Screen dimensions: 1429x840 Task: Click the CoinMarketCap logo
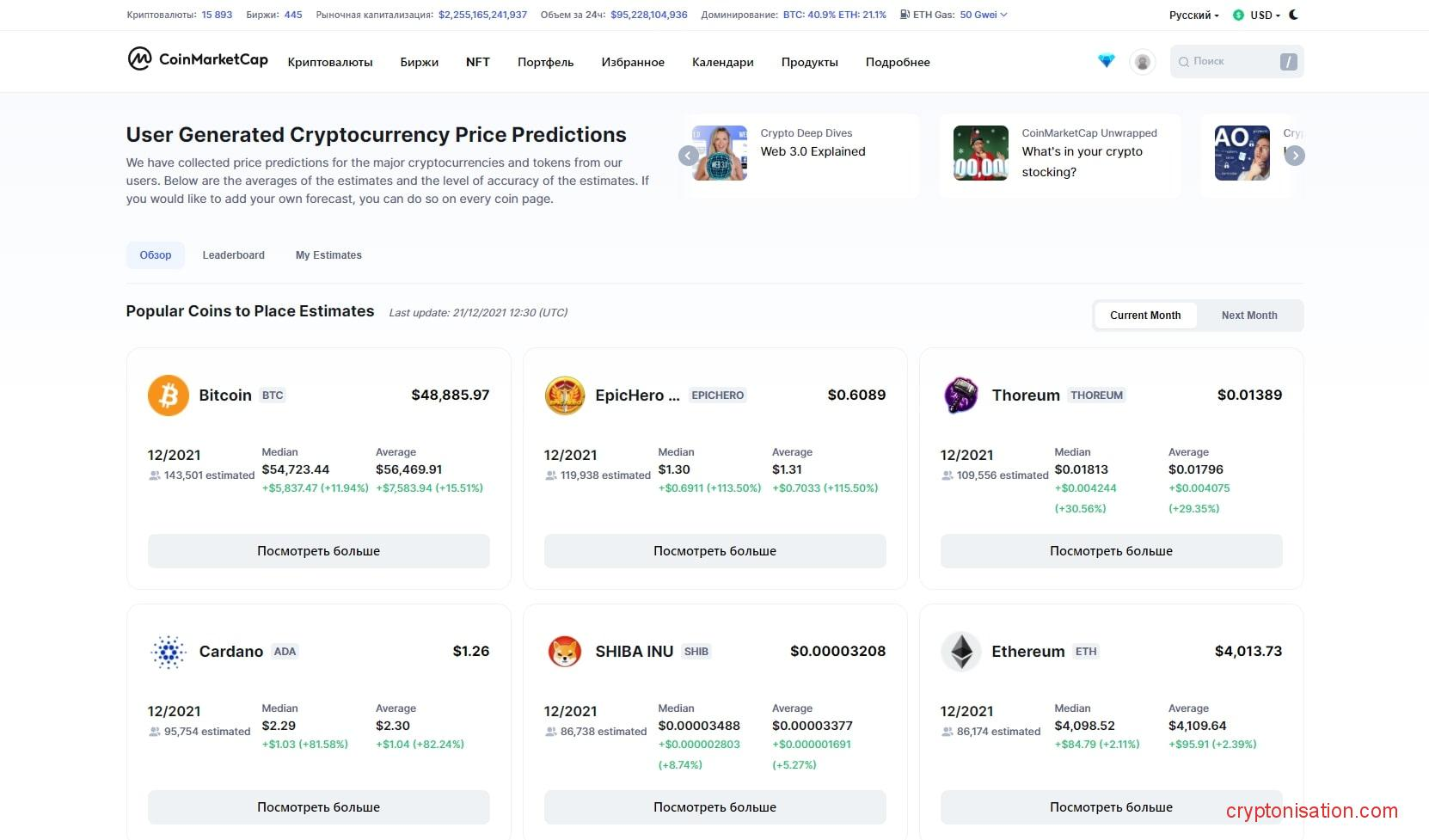point(198,59)
